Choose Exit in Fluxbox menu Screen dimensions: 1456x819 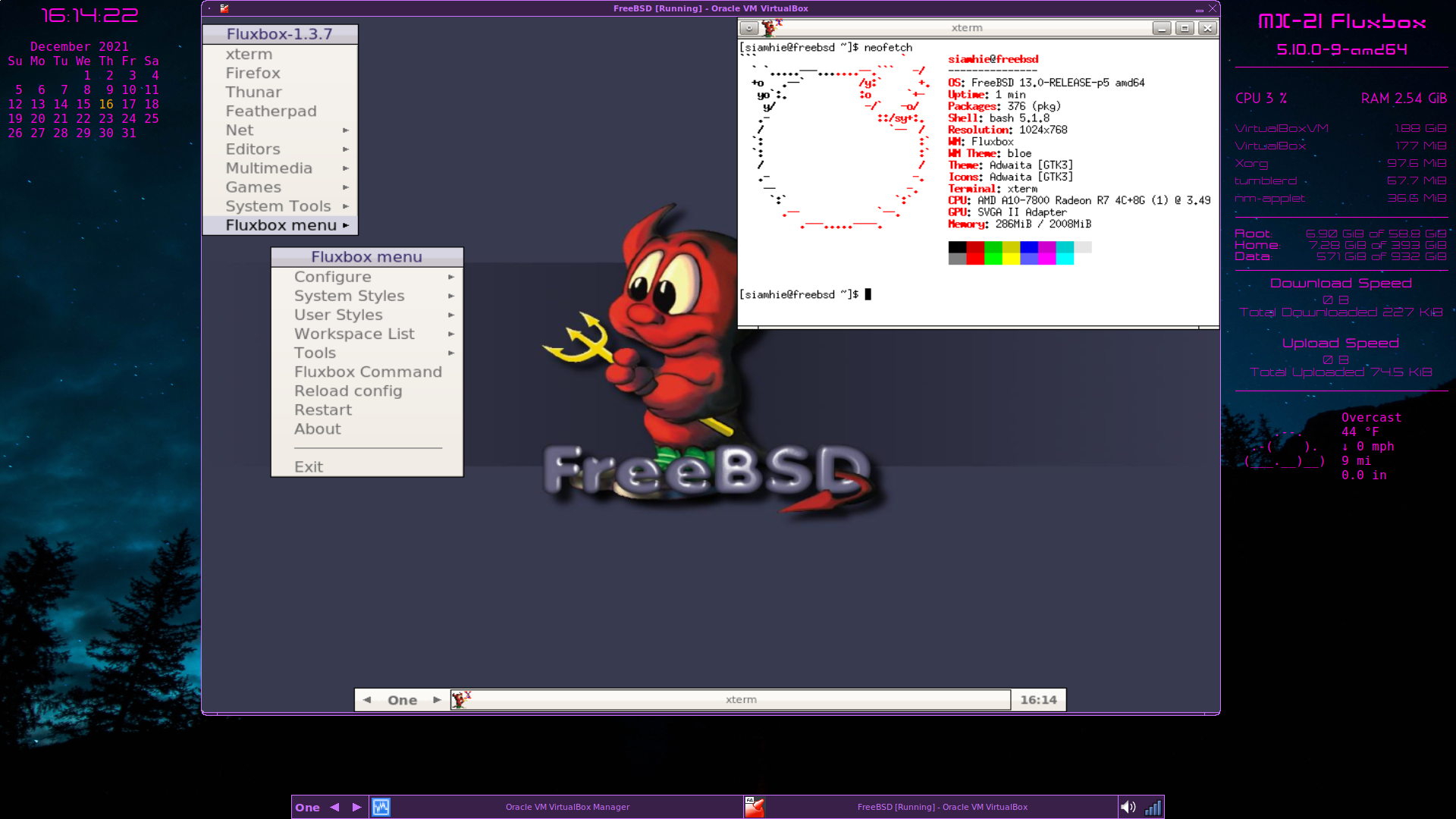[309, 467]
